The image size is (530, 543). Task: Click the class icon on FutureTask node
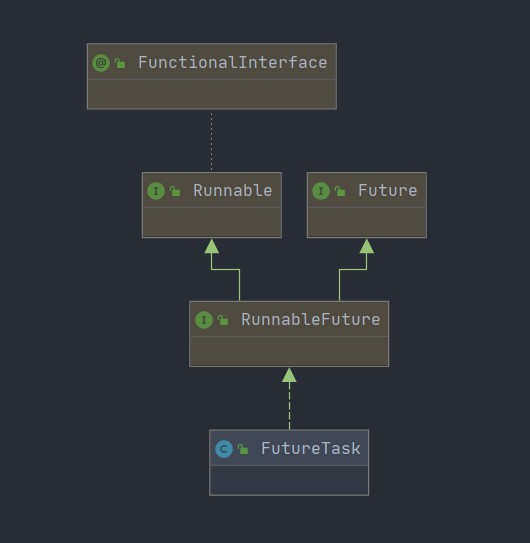[224, 449]
